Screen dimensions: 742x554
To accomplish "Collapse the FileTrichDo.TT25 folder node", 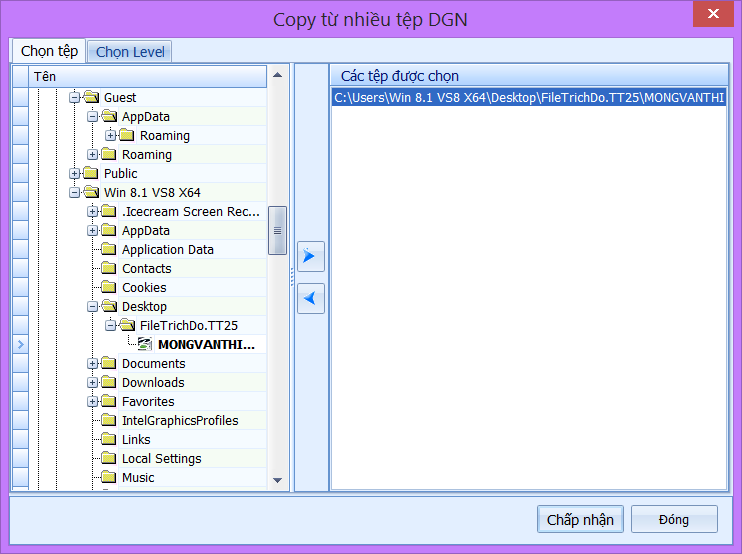I will 111,326.
